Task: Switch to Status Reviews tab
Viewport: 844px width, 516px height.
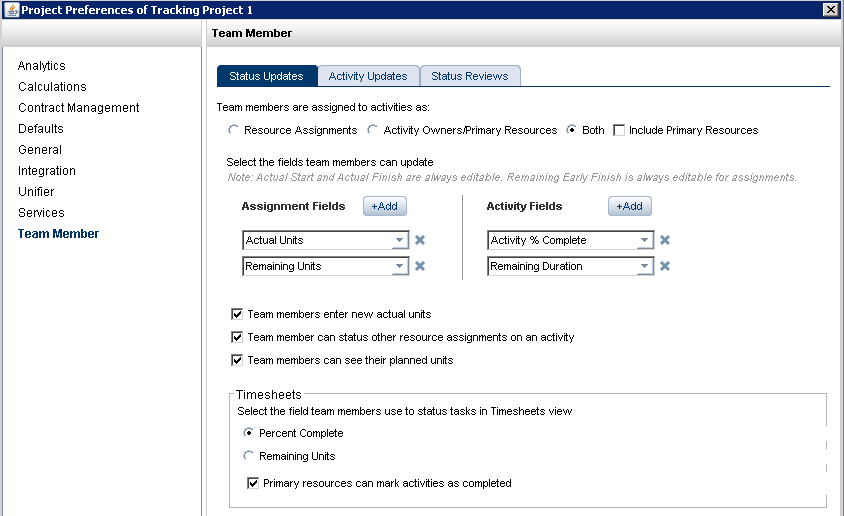Action: tap(470, 76)
